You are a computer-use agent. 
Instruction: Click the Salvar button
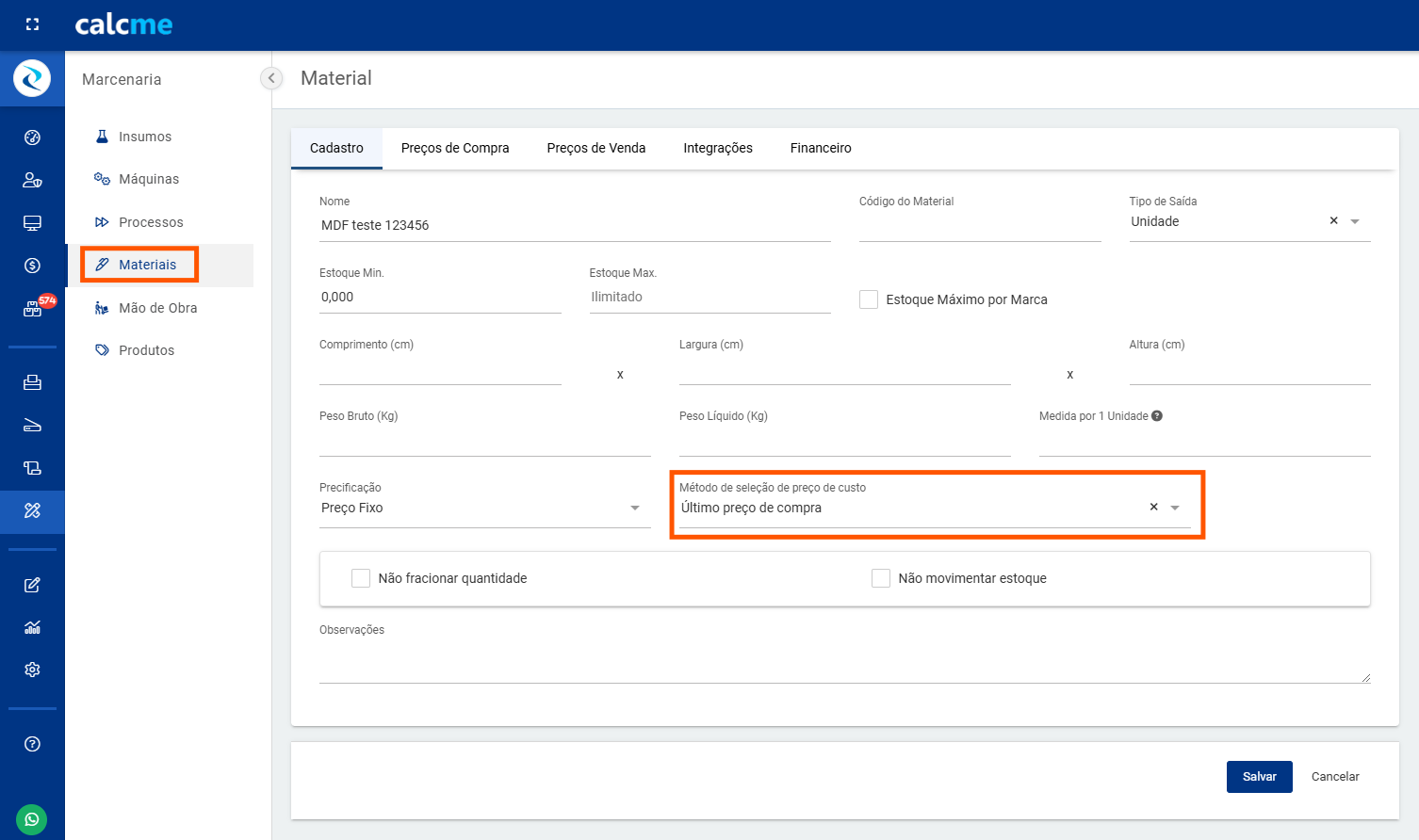(x=1259, y=777)
